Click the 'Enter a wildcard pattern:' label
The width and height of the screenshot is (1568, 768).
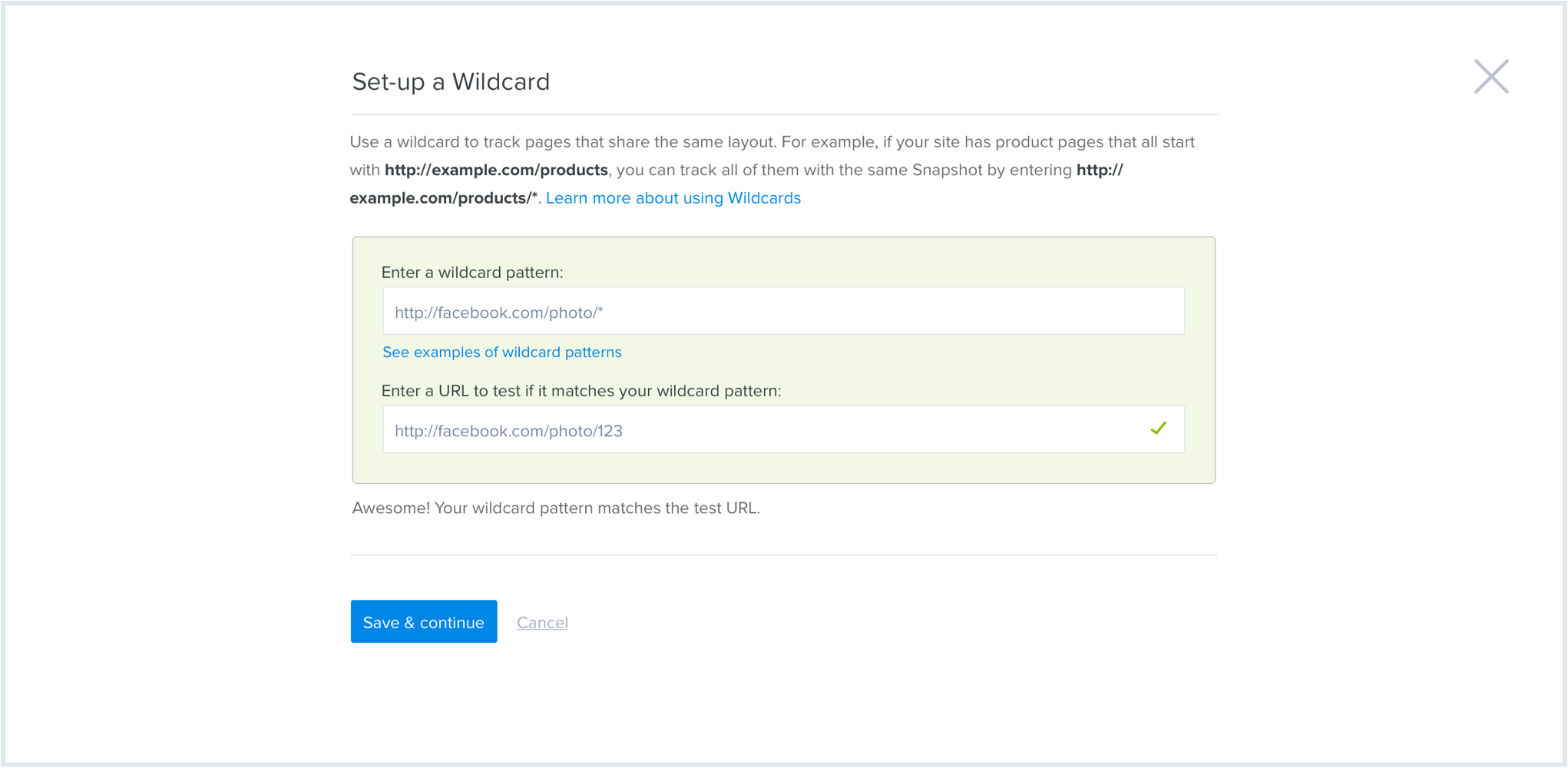pos(472,273)
